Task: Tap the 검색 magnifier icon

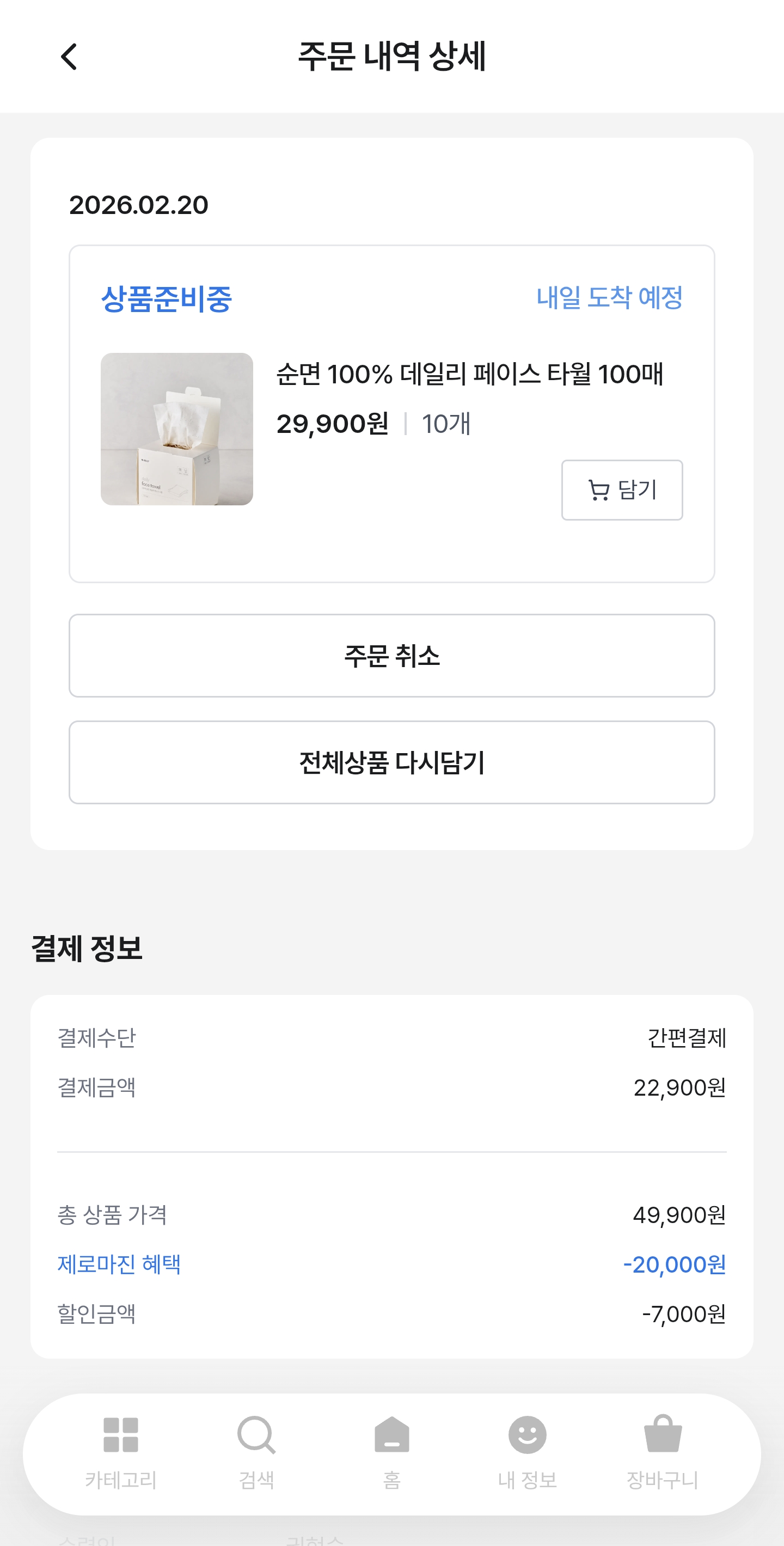Action: [x=256, y=1435]
